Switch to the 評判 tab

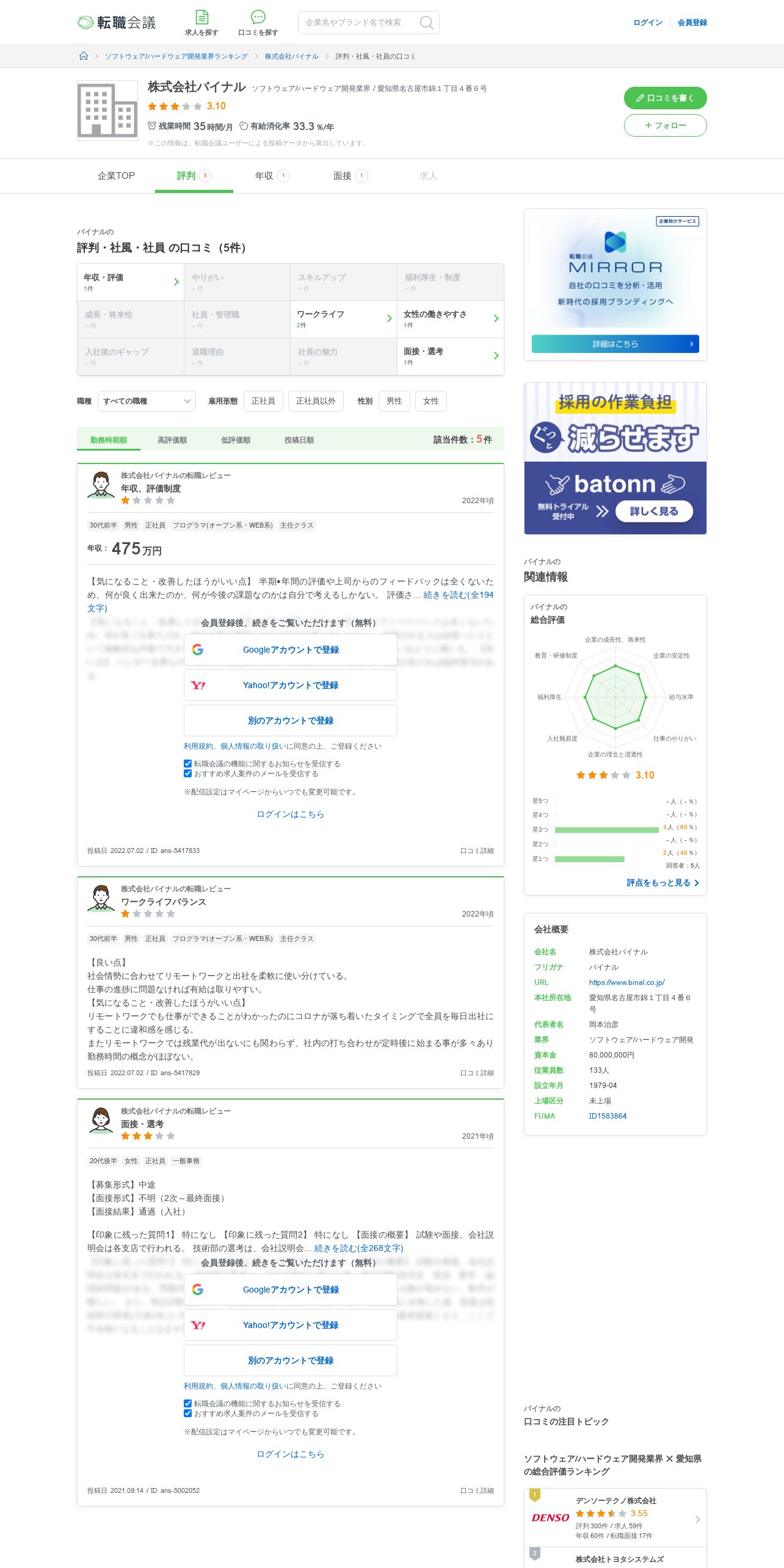click(x=194, y=176)
